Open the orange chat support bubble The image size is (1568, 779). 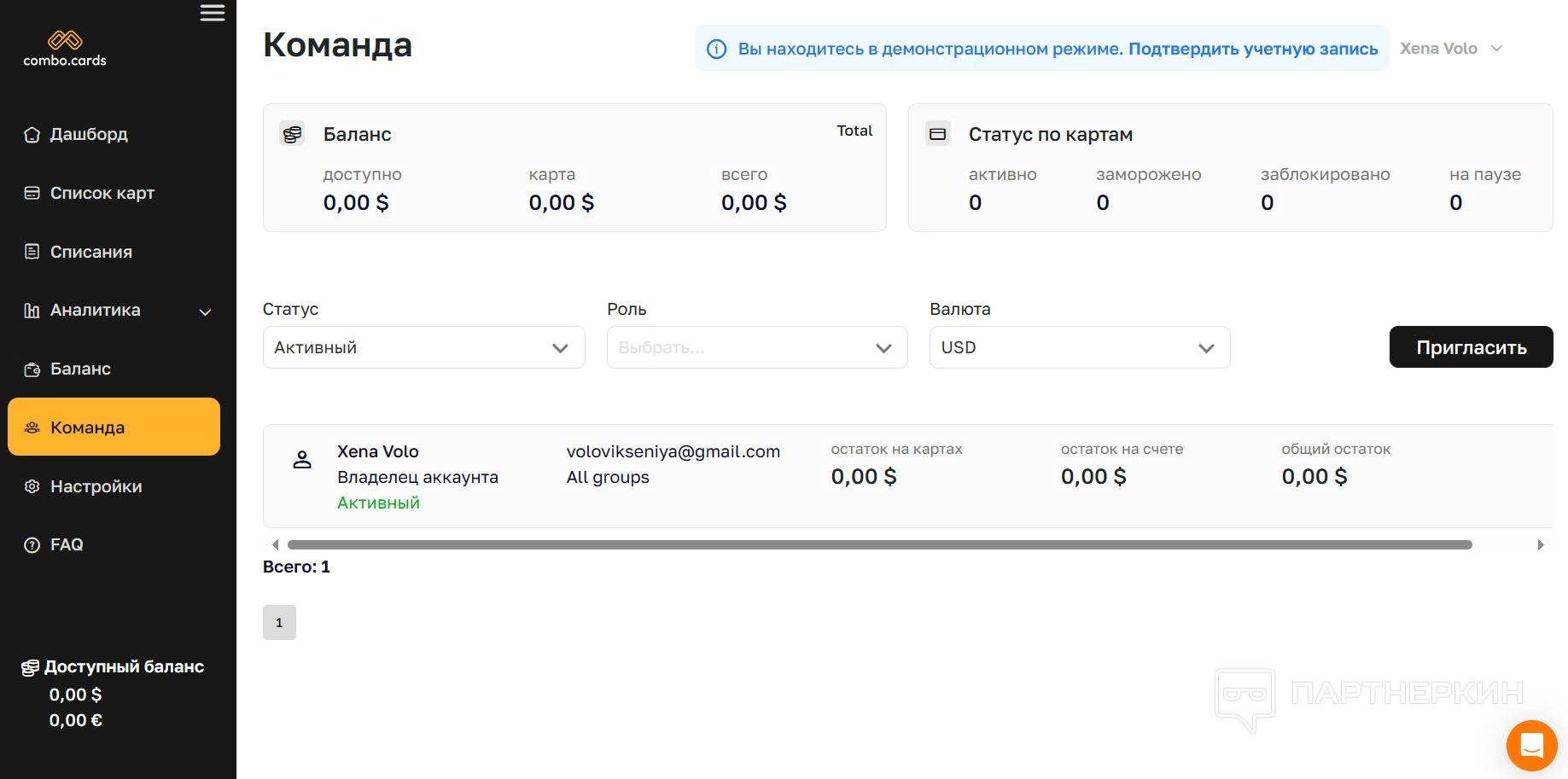point(1531,745)
